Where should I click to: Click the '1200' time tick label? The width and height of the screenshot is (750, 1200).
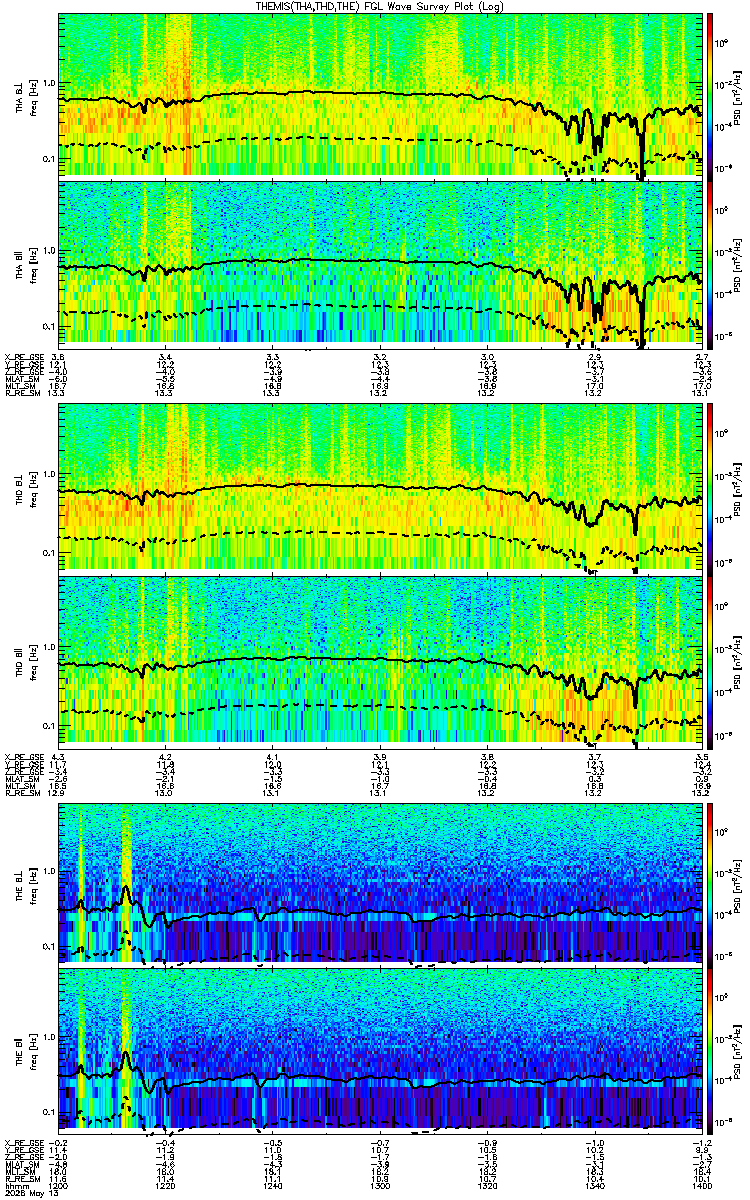(x=59, y=1184)
